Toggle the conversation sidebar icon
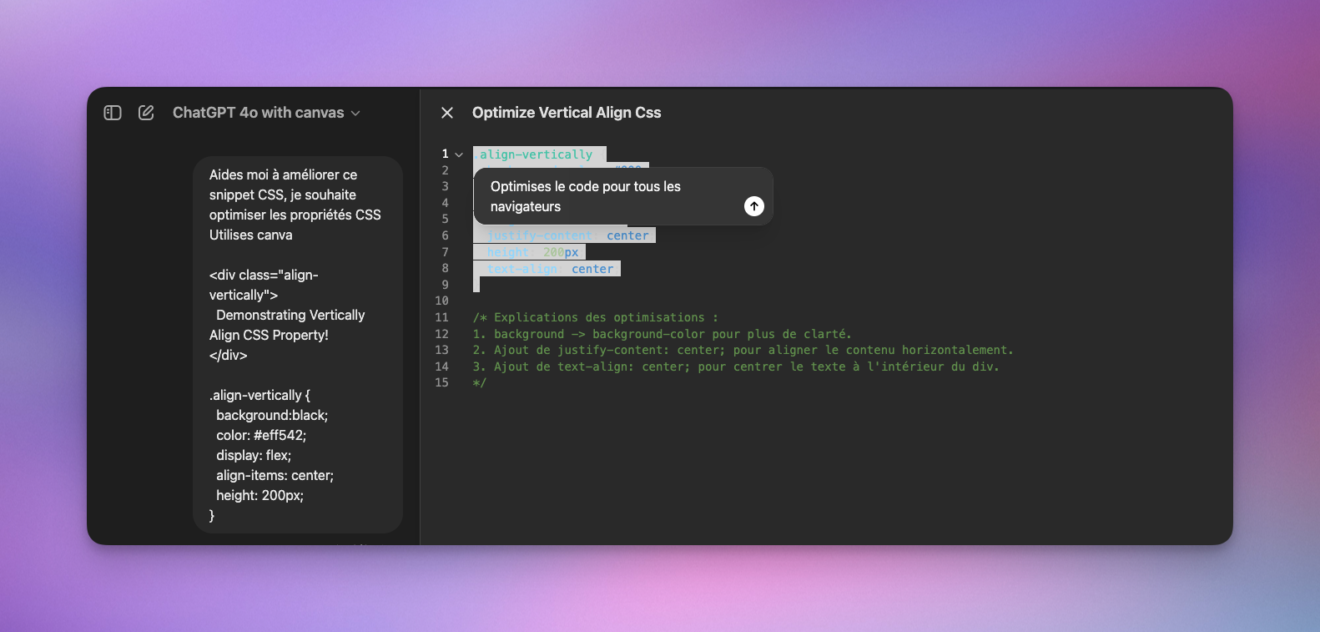1320x632 pixels. tap(111, 112)
